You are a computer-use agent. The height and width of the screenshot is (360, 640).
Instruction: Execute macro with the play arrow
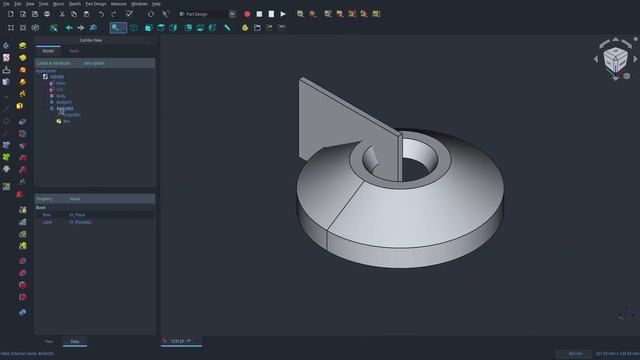click(x=283, y=14)
